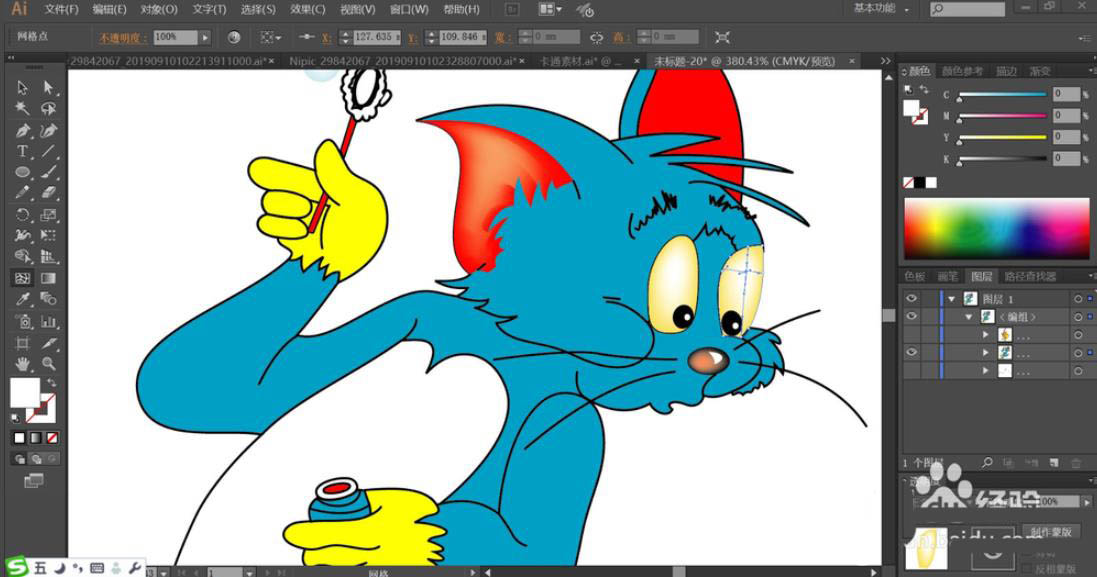Click the X value field 127.635
This screenshot has width=1097, height=577.
pyautogui.click(x=376, y=37)
